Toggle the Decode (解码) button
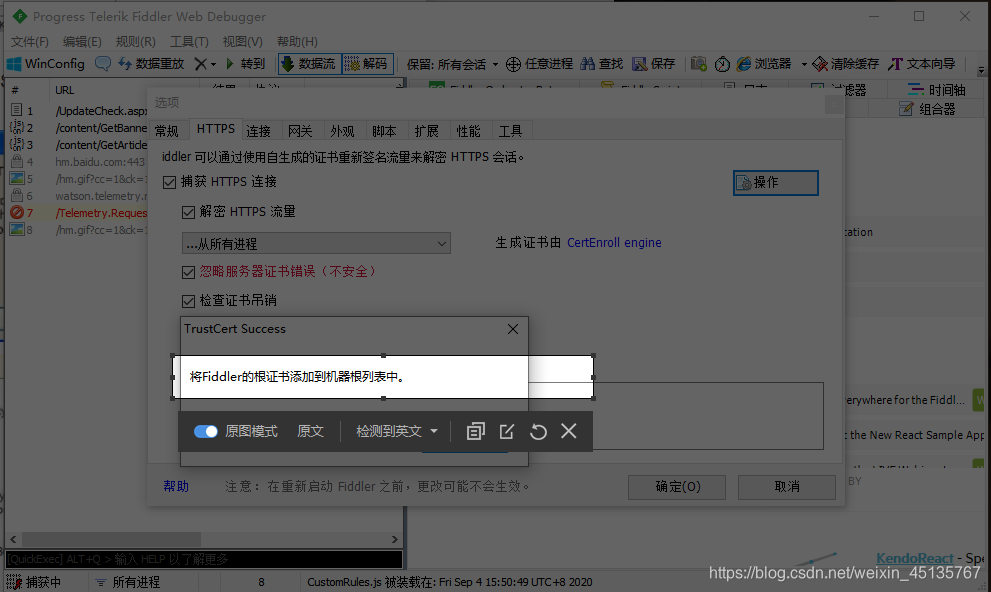The image size is (991, 592). coord(368,64)
